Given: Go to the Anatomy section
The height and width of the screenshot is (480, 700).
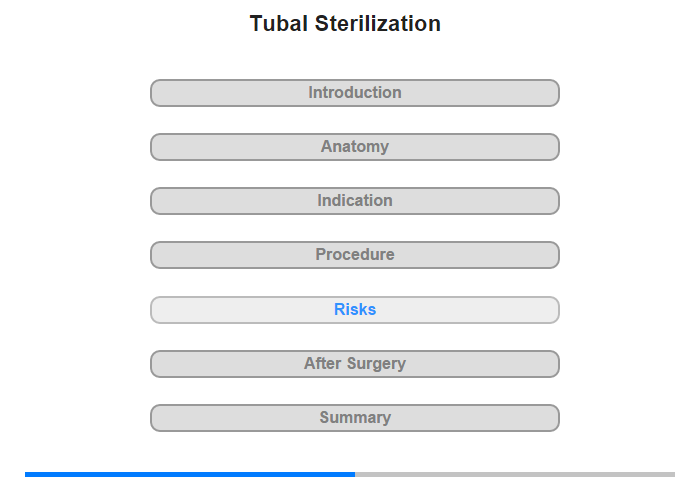Looking at the screenshot, I should (x=355, y=147).
